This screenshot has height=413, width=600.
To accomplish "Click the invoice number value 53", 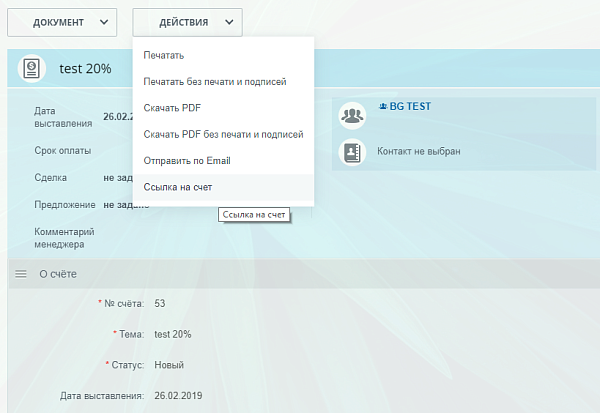I will 160,304.
